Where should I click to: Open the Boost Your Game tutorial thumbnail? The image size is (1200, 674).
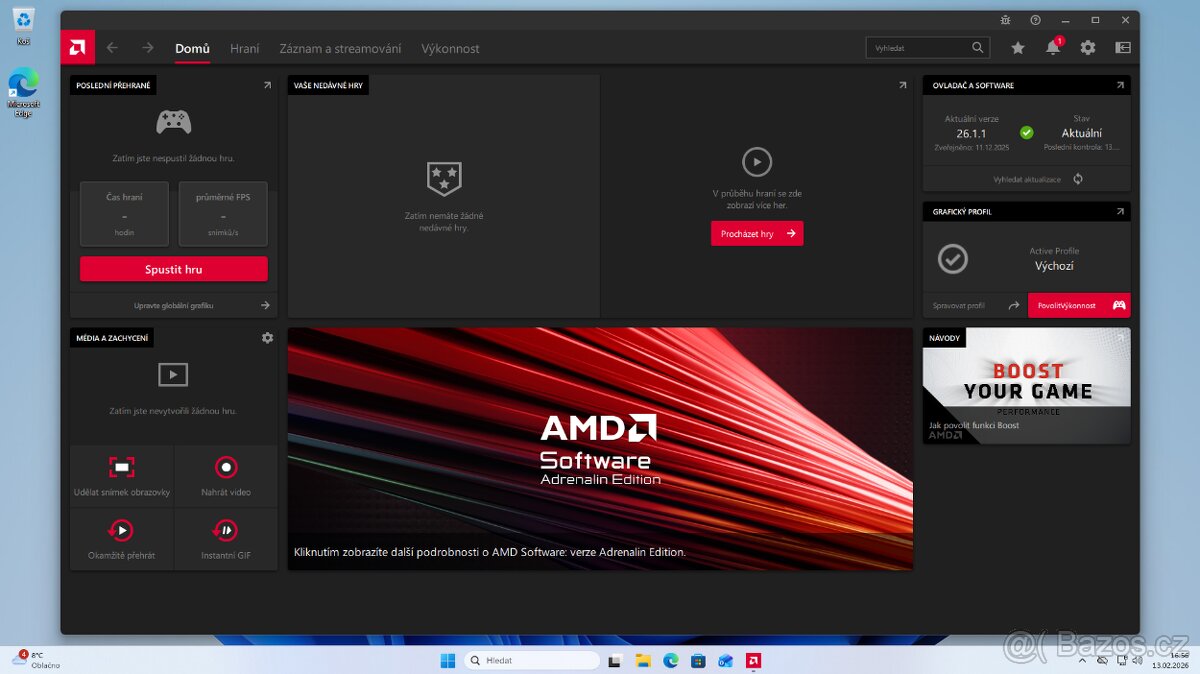pos(1026,386)
